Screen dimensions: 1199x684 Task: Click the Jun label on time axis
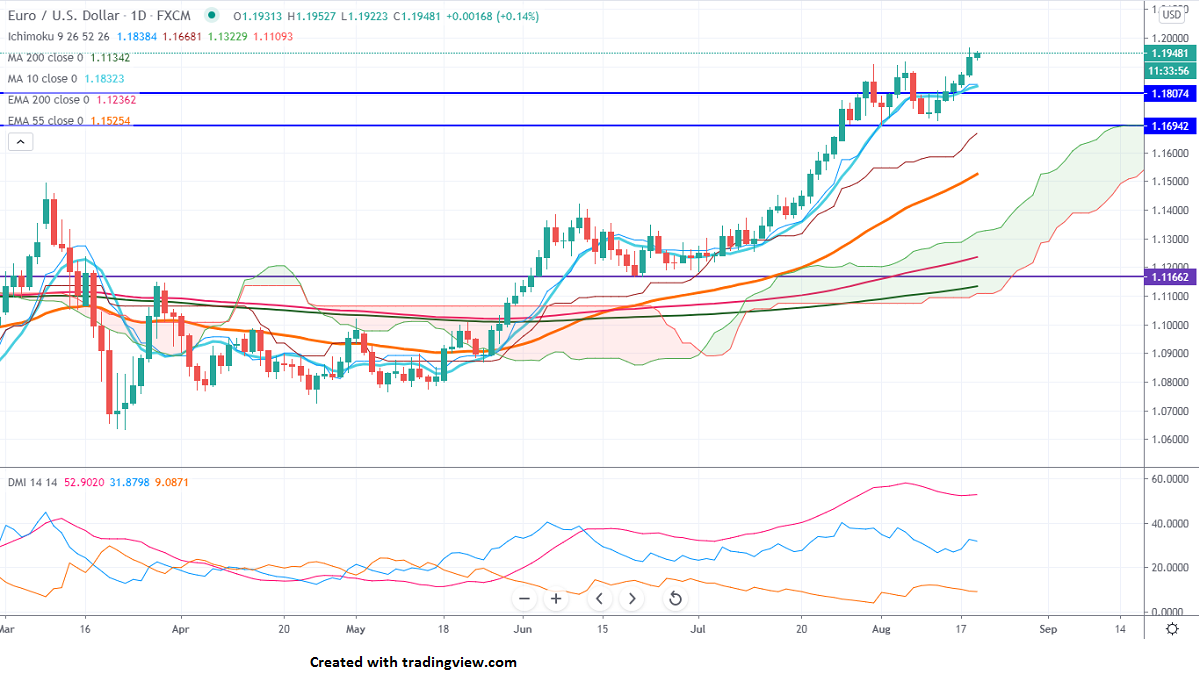(523, 629)
